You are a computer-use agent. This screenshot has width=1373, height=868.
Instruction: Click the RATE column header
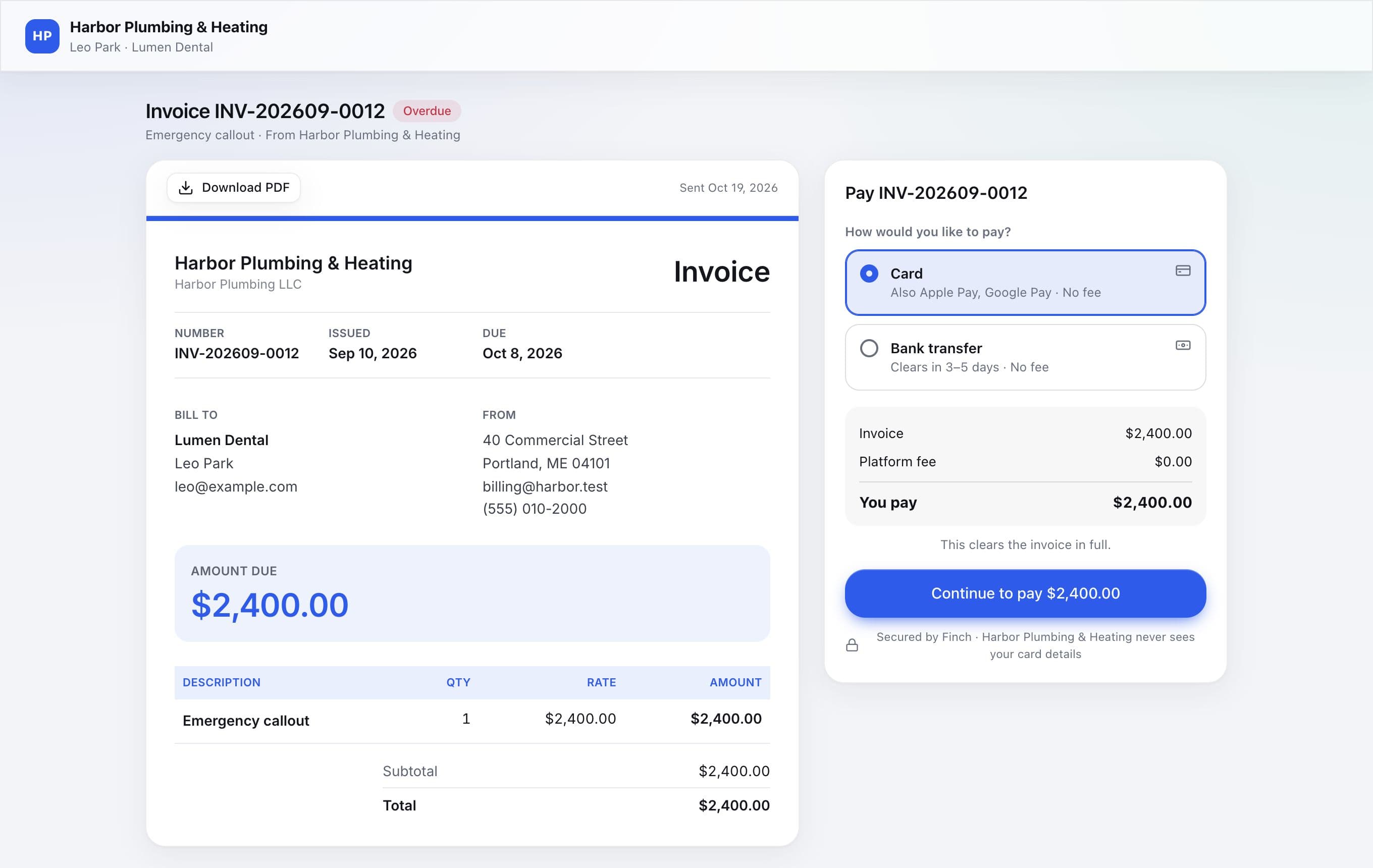pyautogui.click(x=602, y=682)
